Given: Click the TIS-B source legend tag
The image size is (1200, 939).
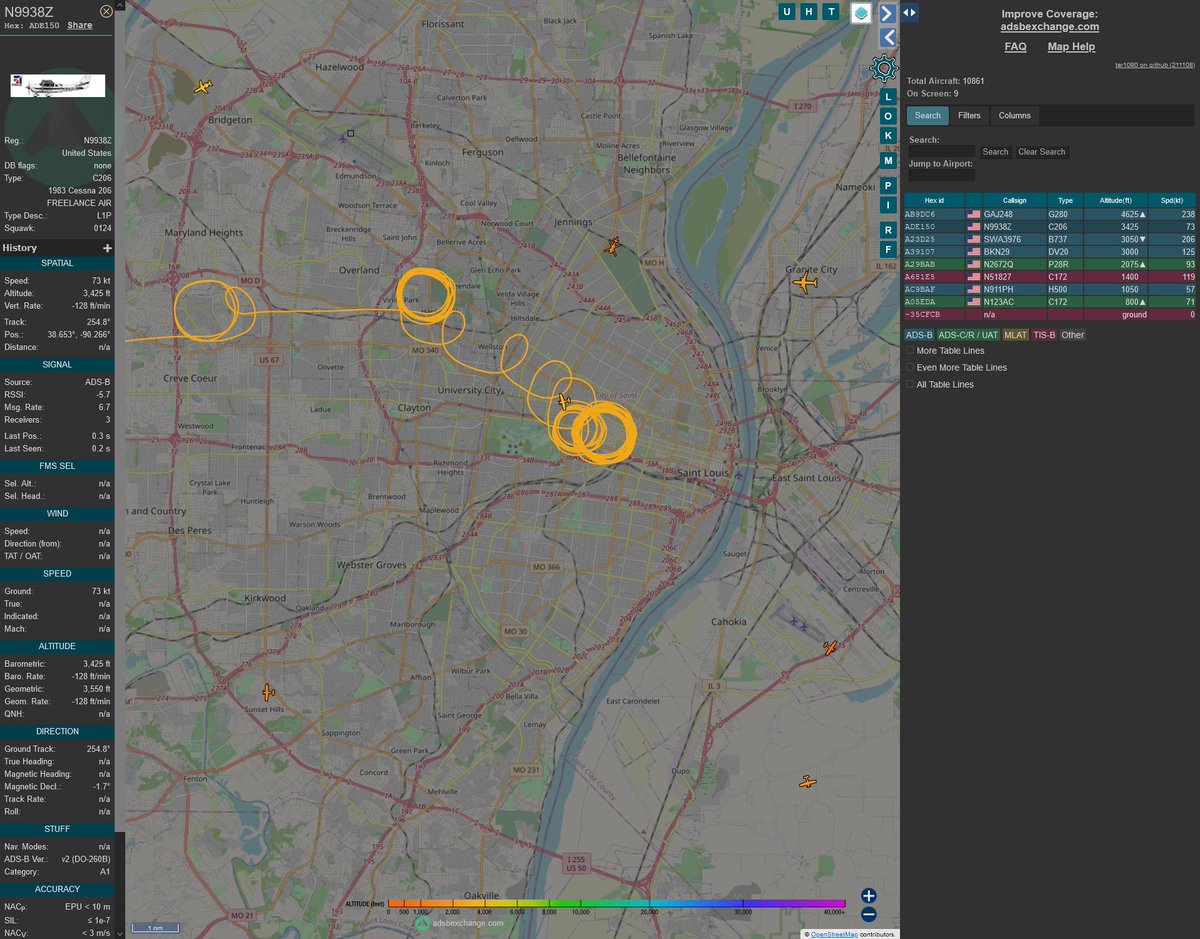Looking at the screenshot, I should pos(1044,335).
